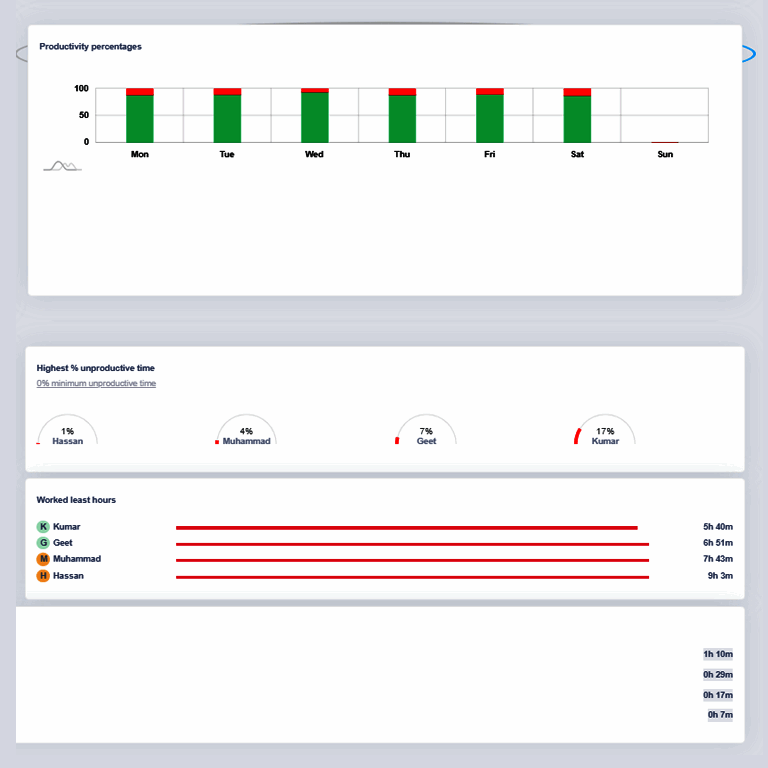Select the Monday productivity bar
Image resolution: width=768 pixels, height=768 pixels.
pos(140,116)
